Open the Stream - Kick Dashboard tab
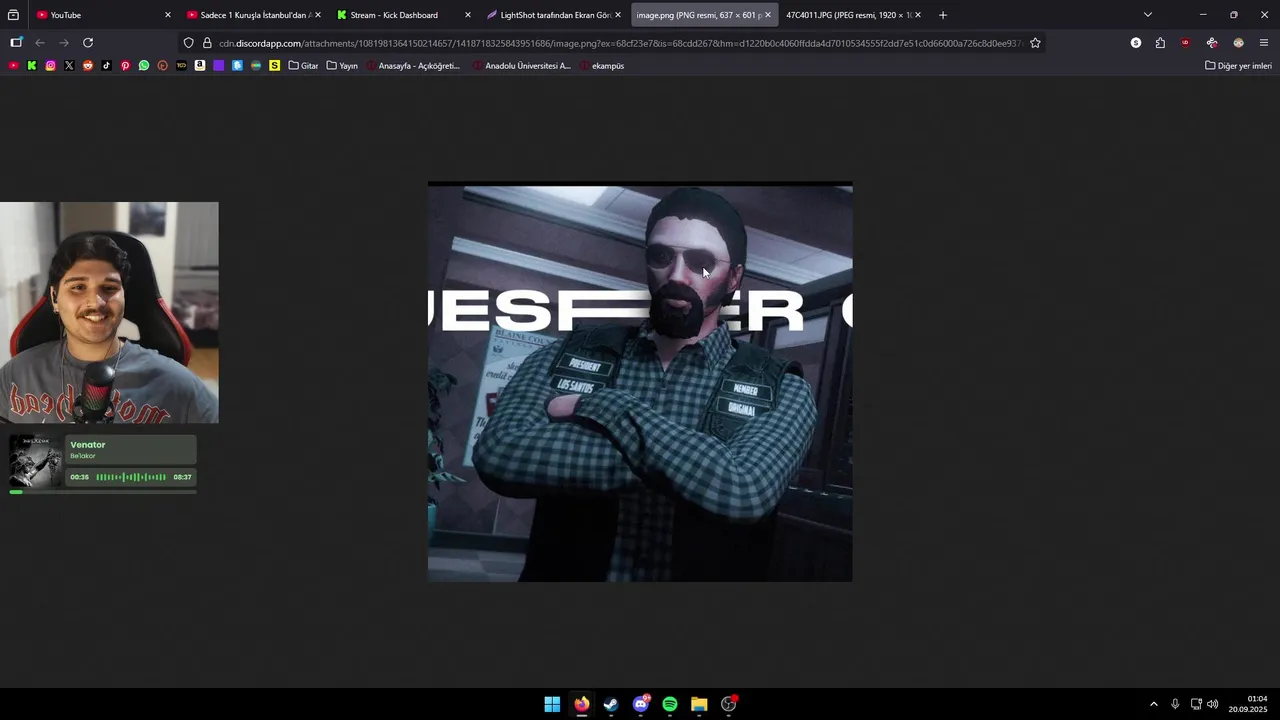 [403, 15]
